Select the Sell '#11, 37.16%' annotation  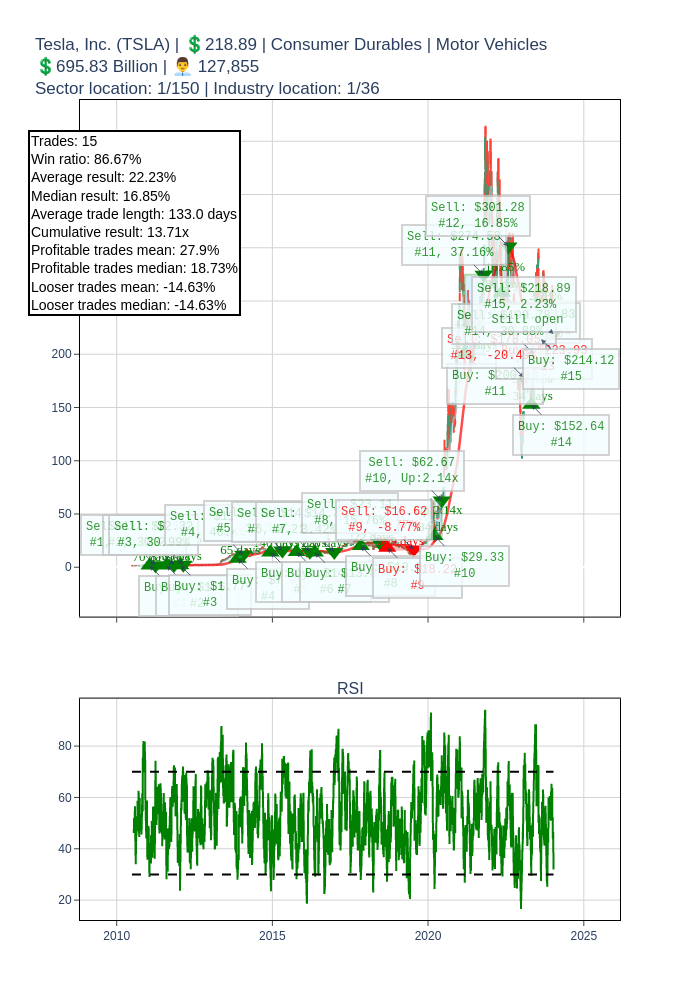[453, 245]
